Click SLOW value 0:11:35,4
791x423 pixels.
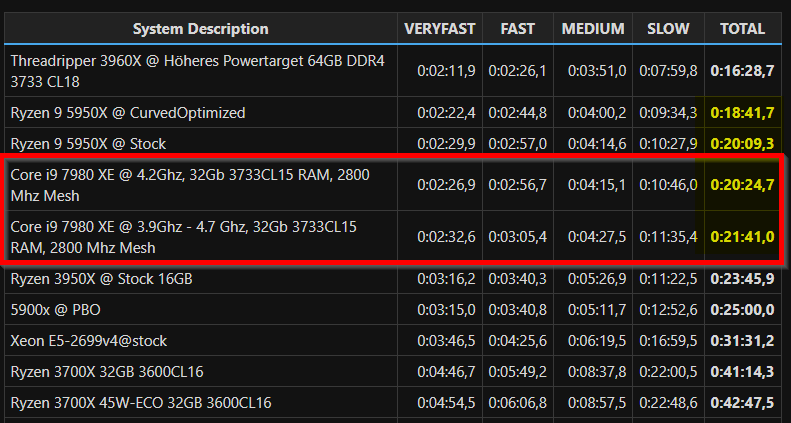click(668, 237)
